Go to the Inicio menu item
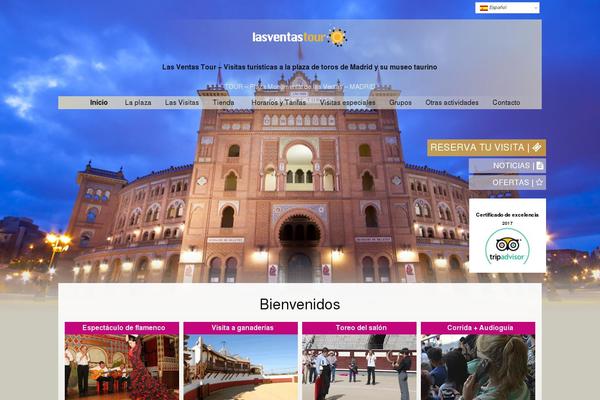The width and height of the screenshot is (600, 400). (99, 103)
